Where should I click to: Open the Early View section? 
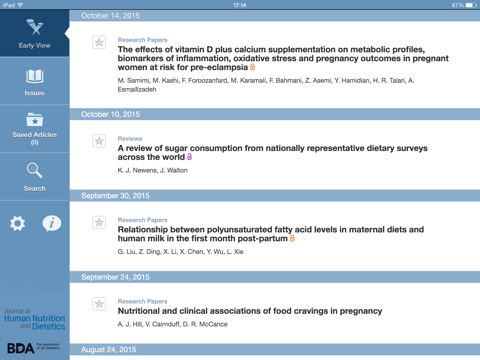tap(35, 33)
